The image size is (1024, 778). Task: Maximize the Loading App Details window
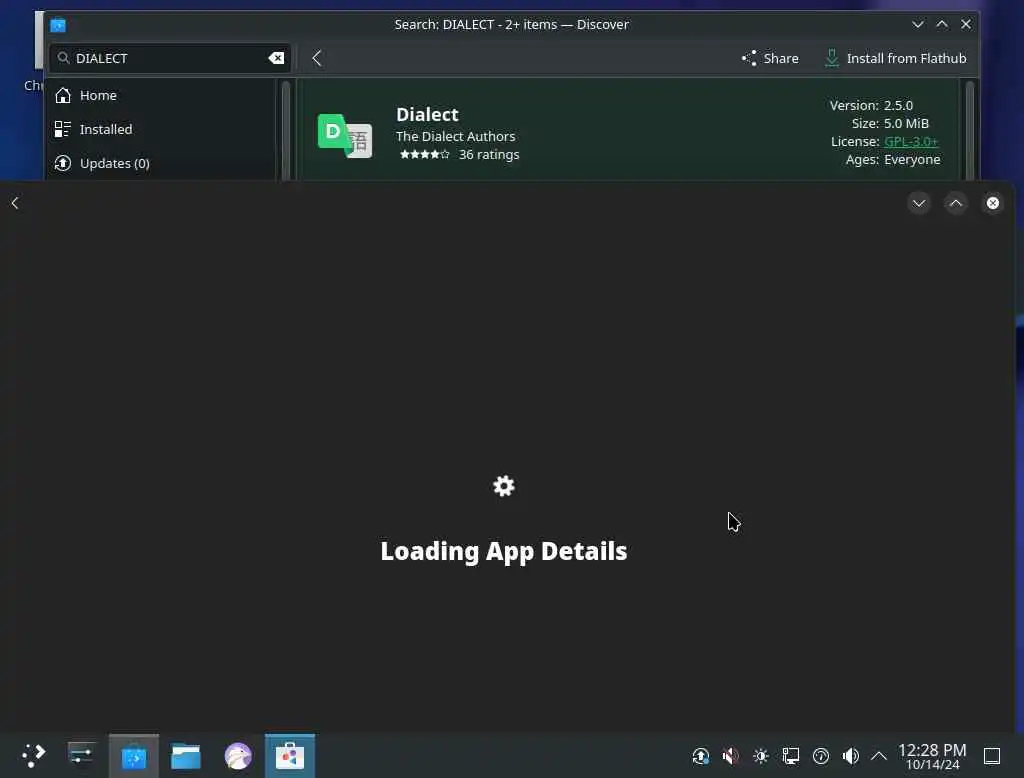[955, 203]
